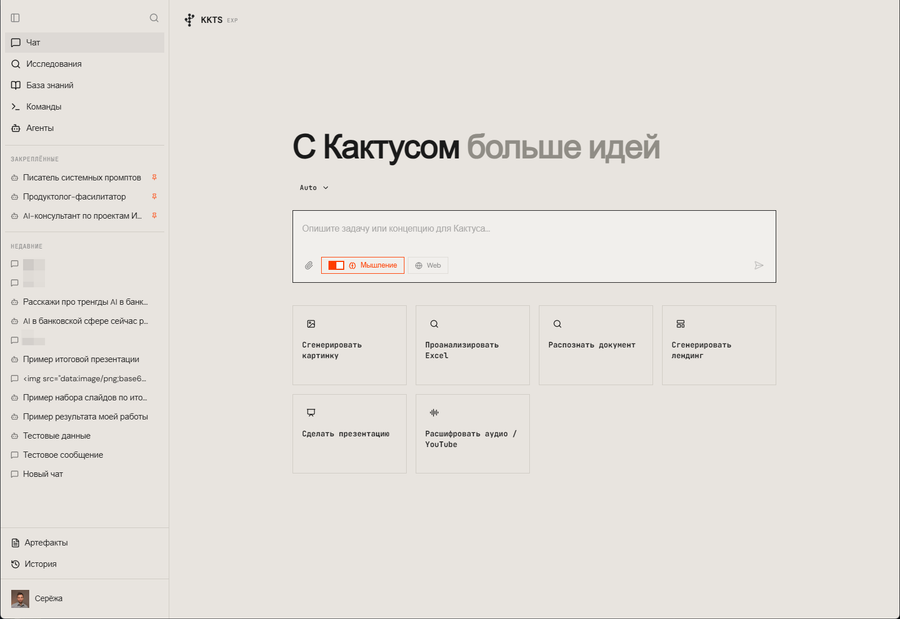
Task: Open chat Пример набора слайдов по ито
Action: [84, 397]
